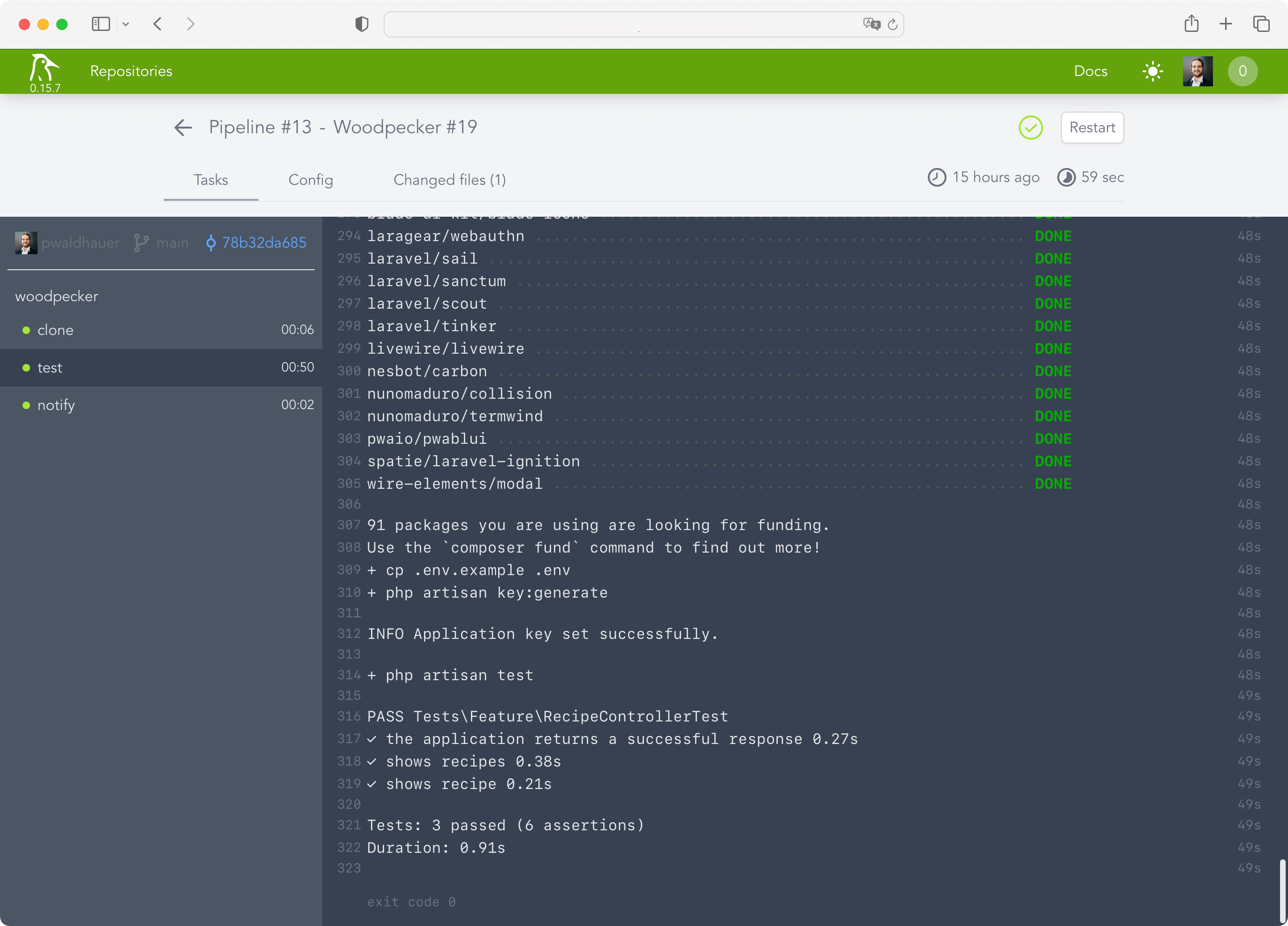Open the user avatar in header
This screenshot has height=926, width=1288.
pos(1197,71)
